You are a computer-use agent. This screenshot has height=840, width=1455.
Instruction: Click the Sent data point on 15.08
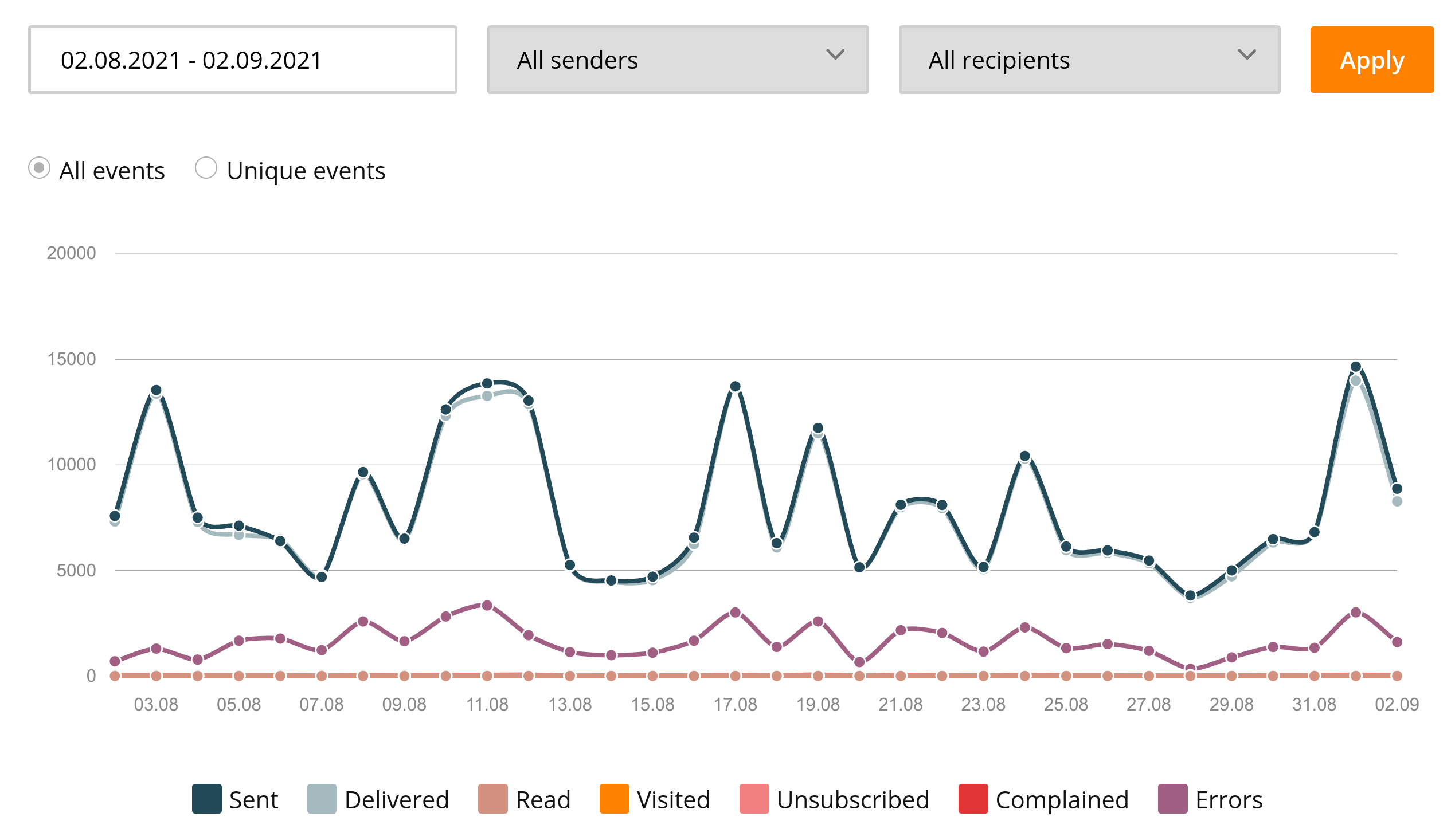coord(652,576)
